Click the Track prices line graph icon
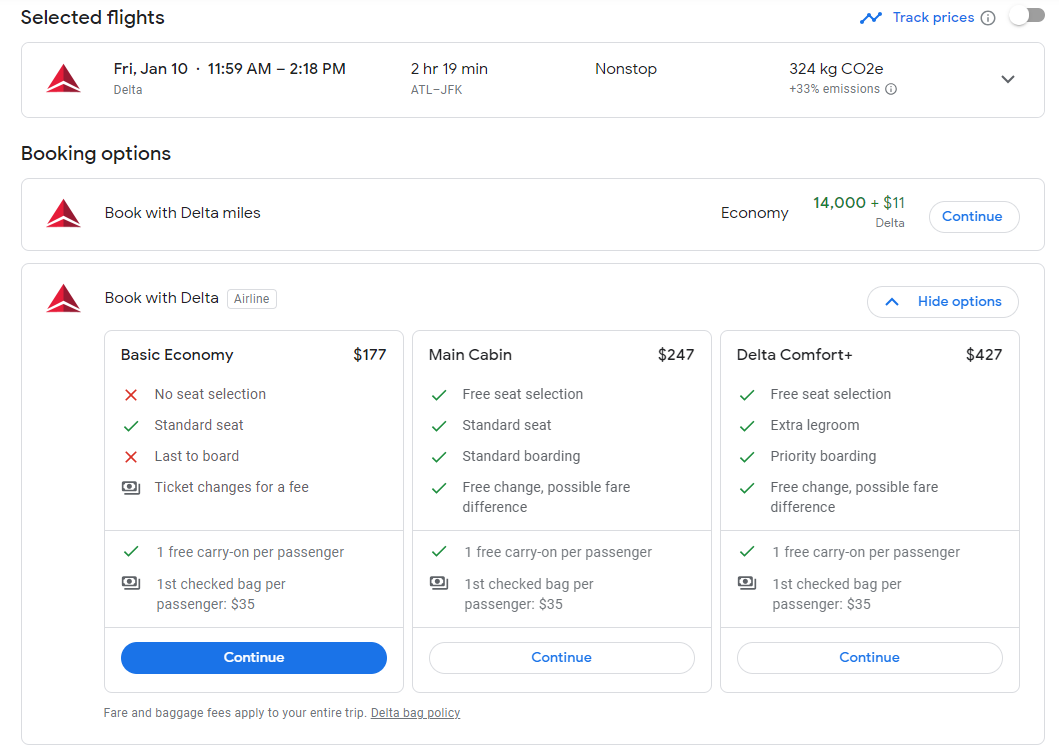Screen dimensions: 1059x748 tap(869, 17)
